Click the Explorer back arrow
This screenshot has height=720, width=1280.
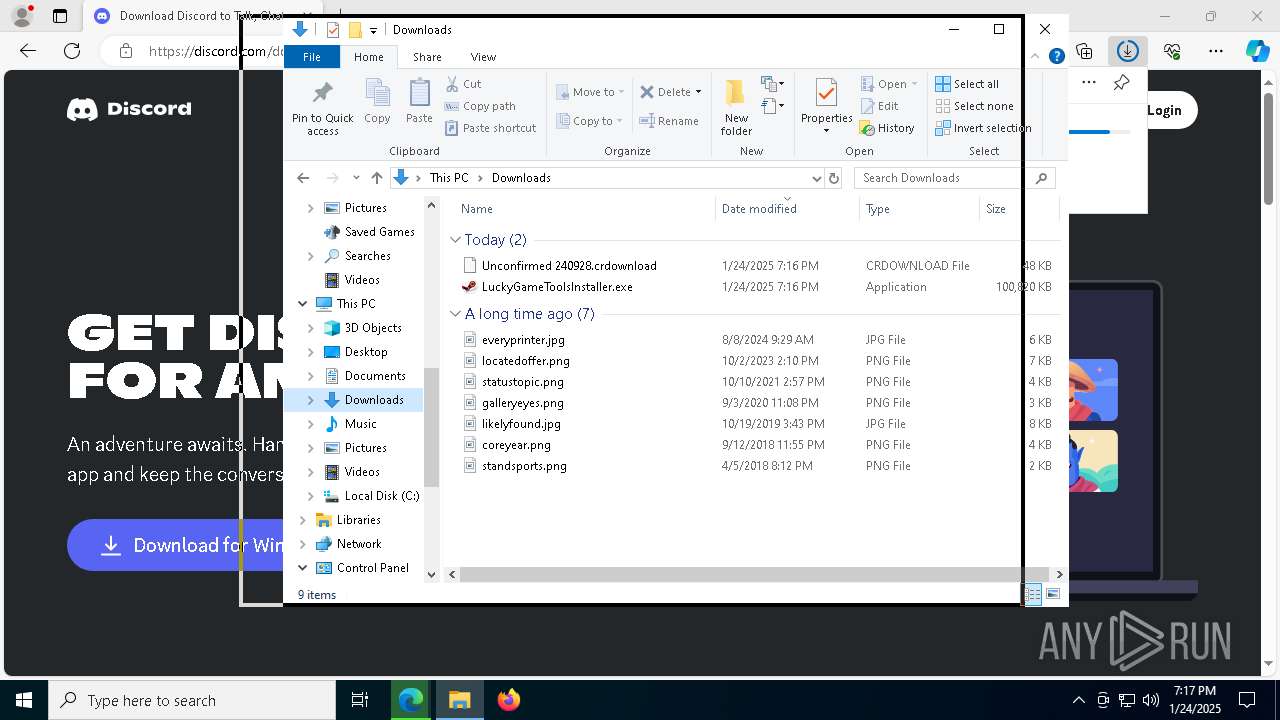[x=303, y=178]
